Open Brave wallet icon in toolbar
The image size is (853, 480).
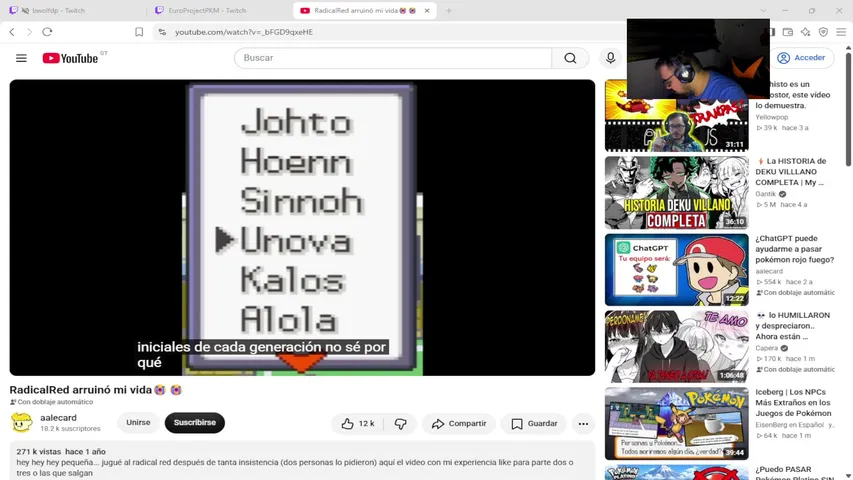point(788,32)
